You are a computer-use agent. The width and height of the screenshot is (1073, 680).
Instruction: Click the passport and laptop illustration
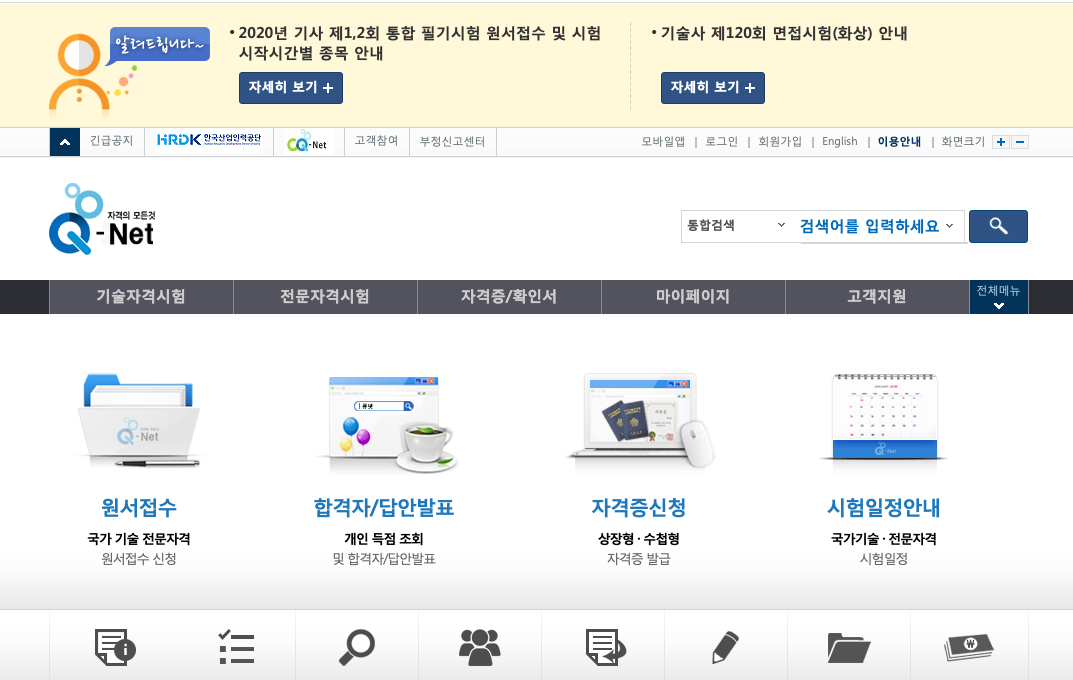642,420
